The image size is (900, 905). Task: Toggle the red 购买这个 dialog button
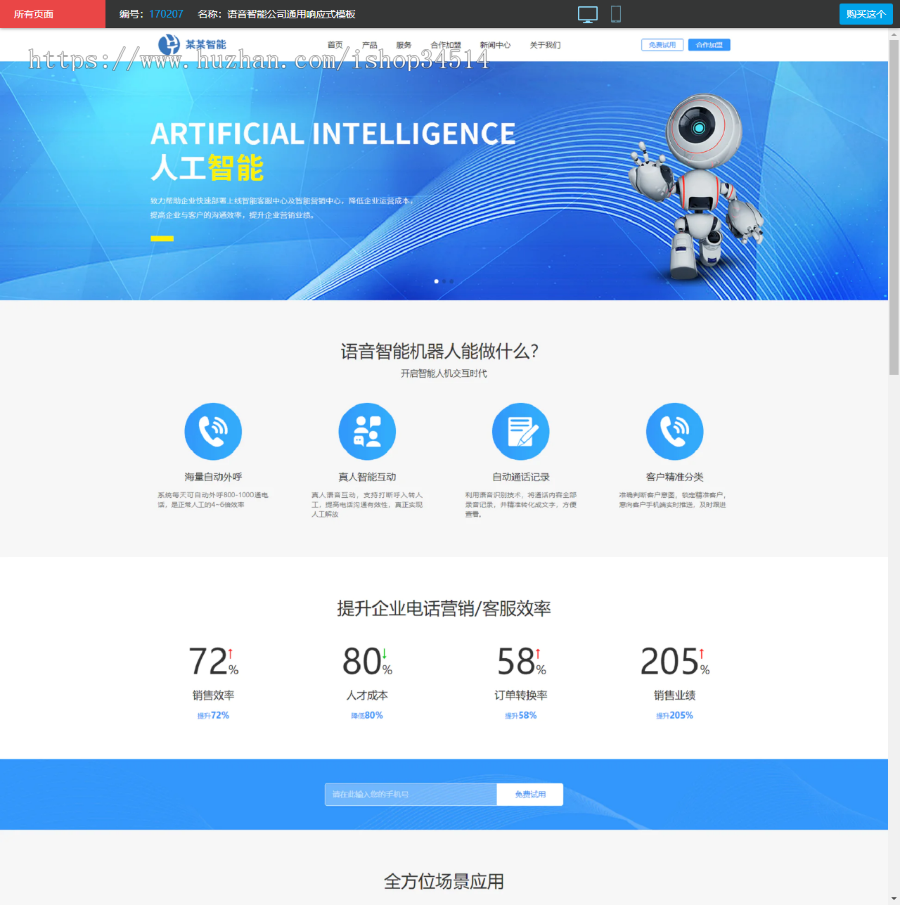(864, 14)
